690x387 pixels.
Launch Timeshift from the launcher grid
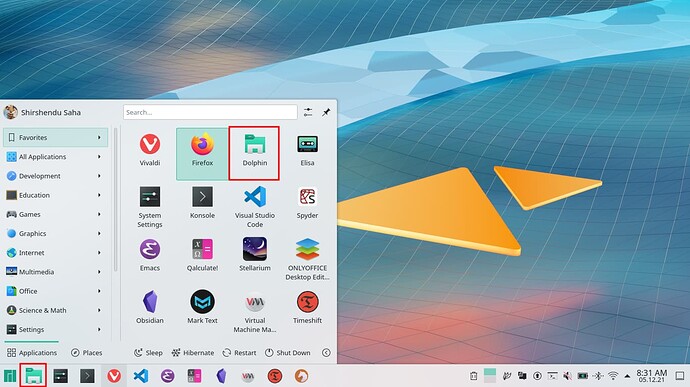[307, 307]
